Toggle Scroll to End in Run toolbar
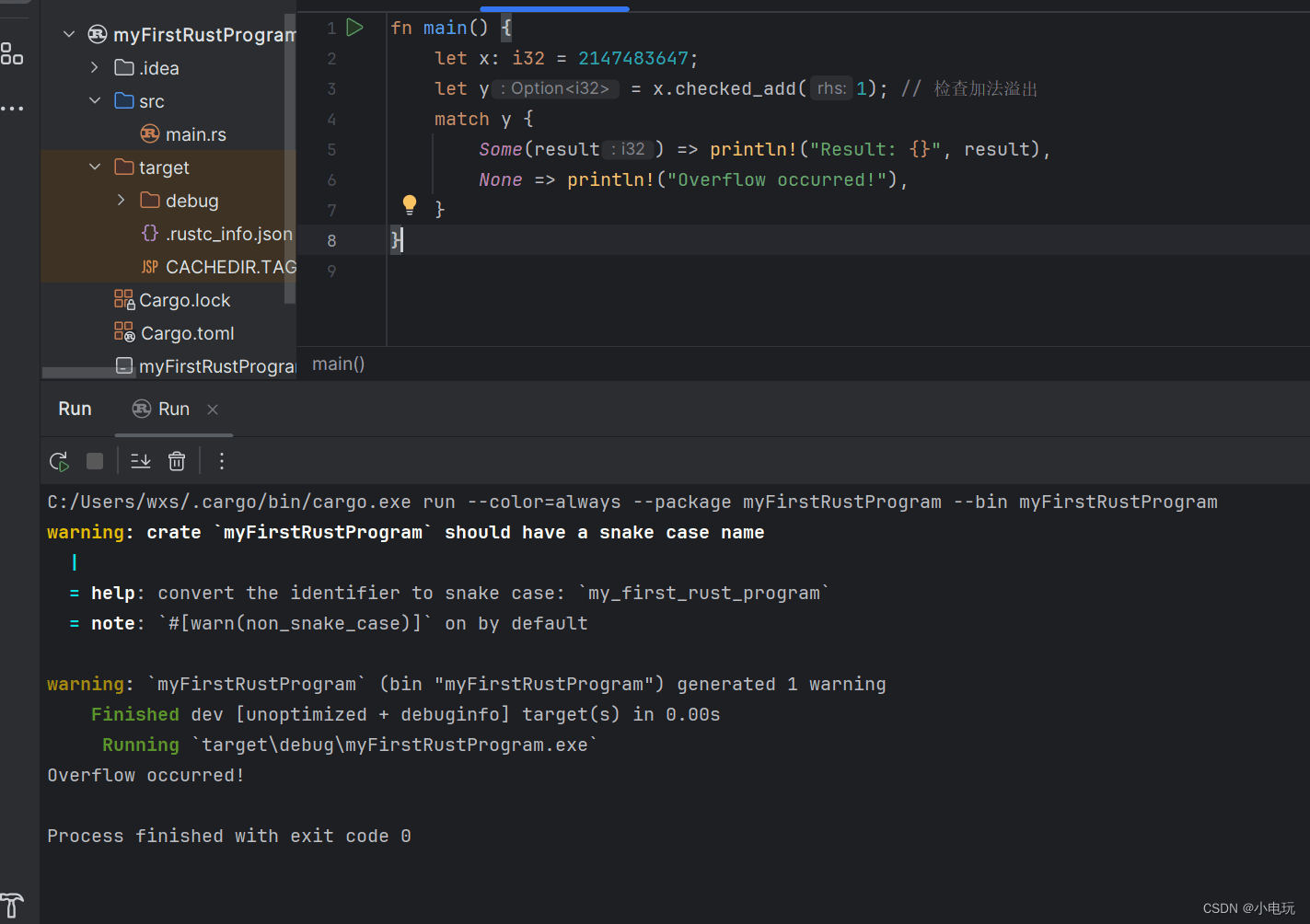This screenshot has width=1310, height=924. coord(141,461)
